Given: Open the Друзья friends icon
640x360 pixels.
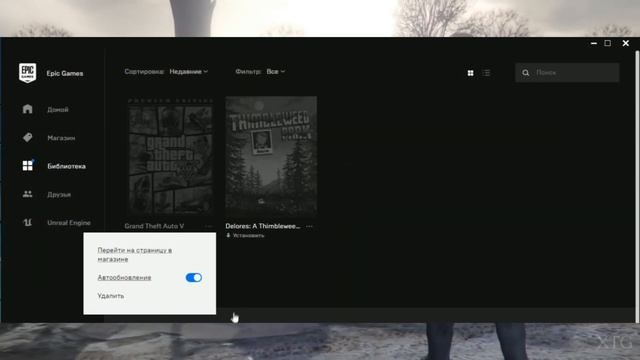Looking at the screenshot, I should click(27, 194).
